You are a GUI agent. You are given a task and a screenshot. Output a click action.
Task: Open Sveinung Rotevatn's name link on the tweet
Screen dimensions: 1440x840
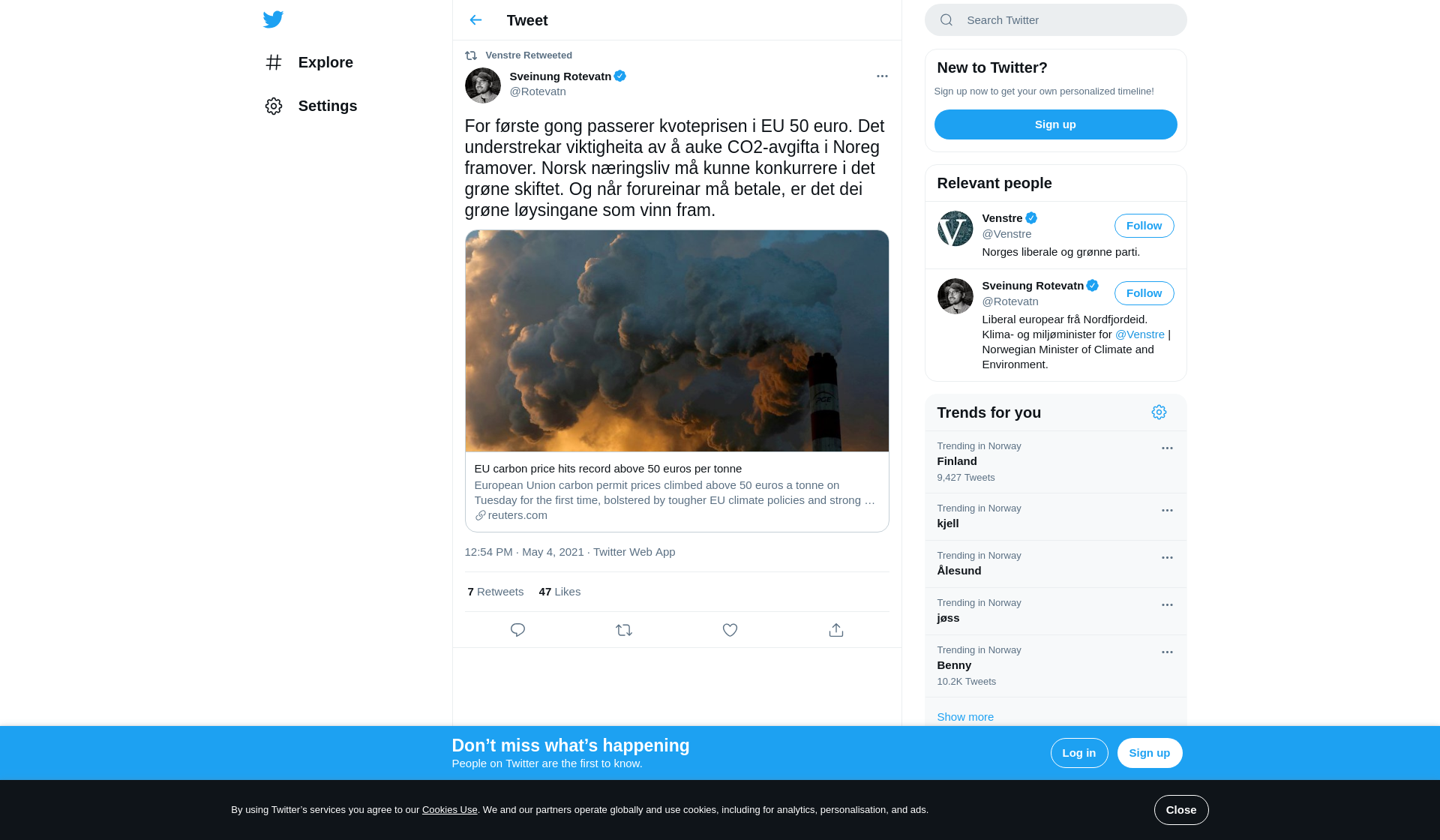(x=560, y=76)
